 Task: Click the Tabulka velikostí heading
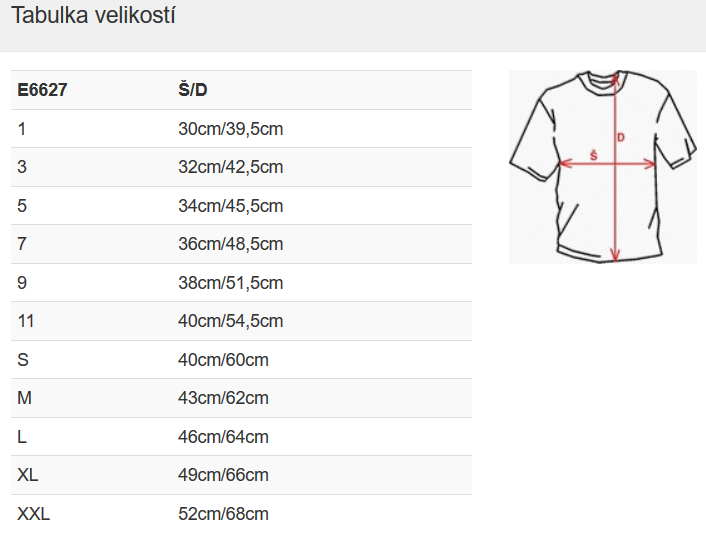coord(94,17)
